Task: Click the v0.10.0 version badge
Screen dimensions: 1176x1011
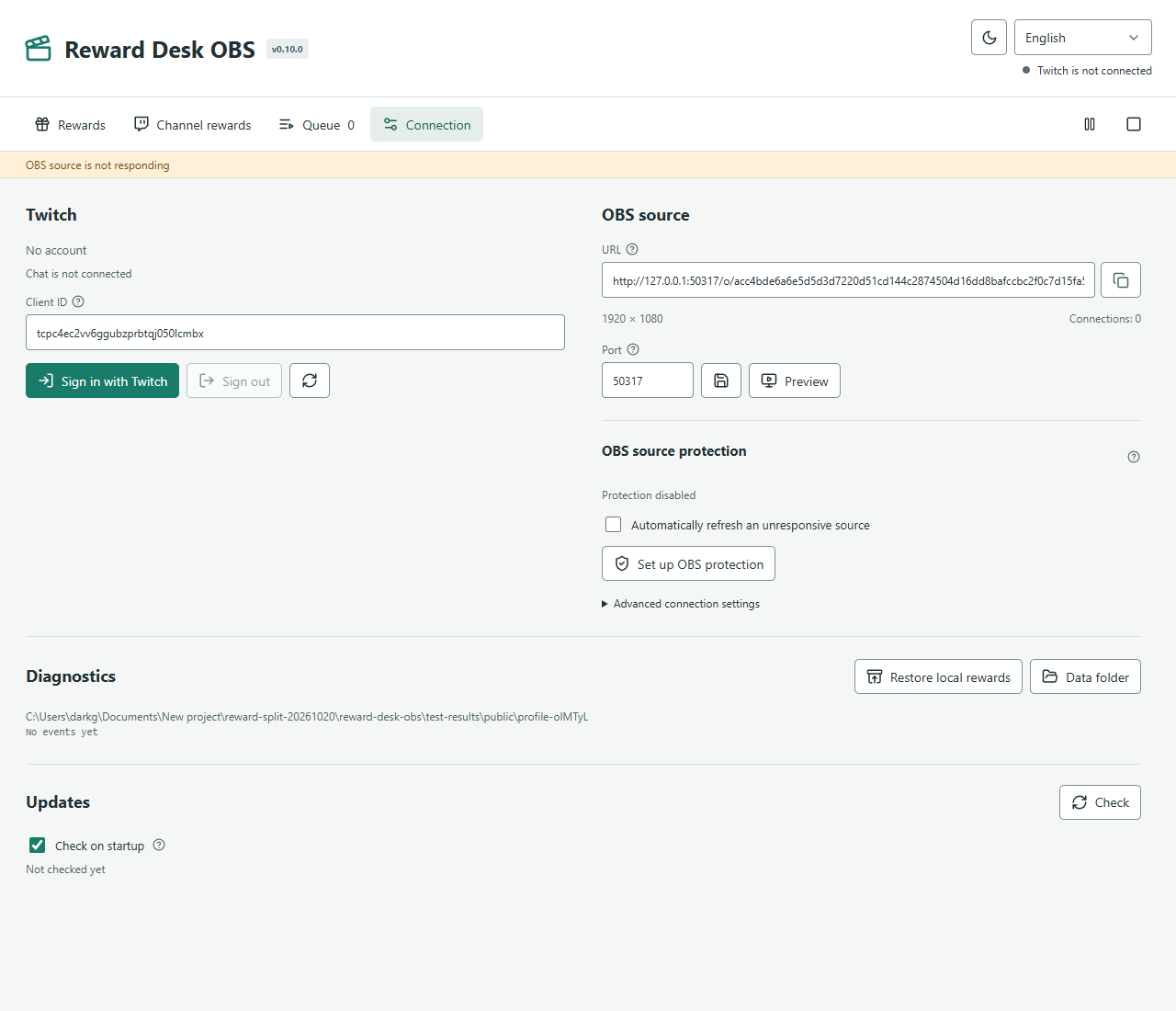Action: click(x=288, y=50)
